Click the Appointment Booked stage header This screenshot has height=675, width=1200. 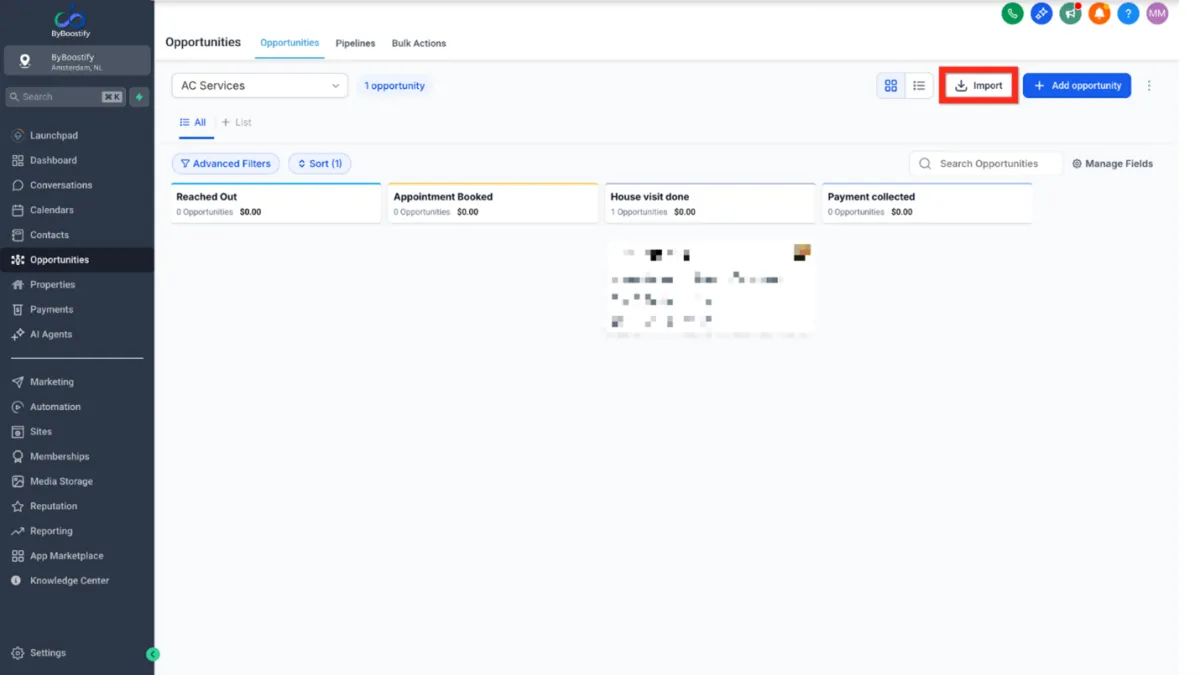[493, 203]
